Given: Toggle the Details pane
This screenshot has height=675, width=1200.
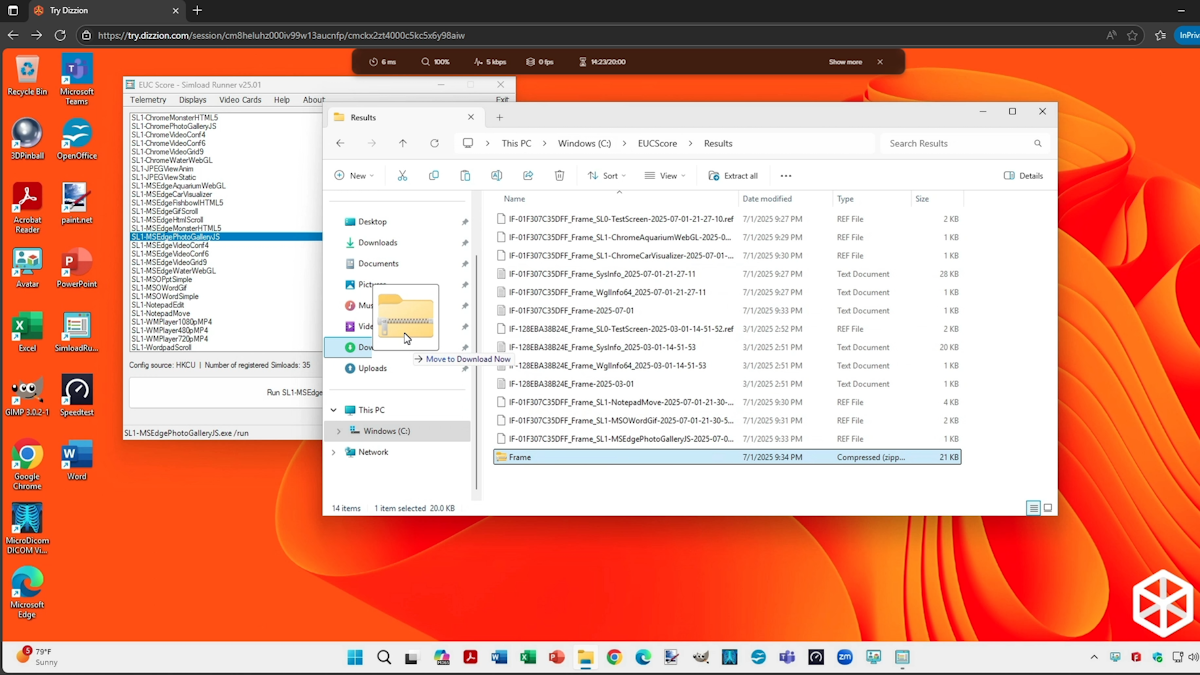Looking at the screenshot, I should [1023, 176].
